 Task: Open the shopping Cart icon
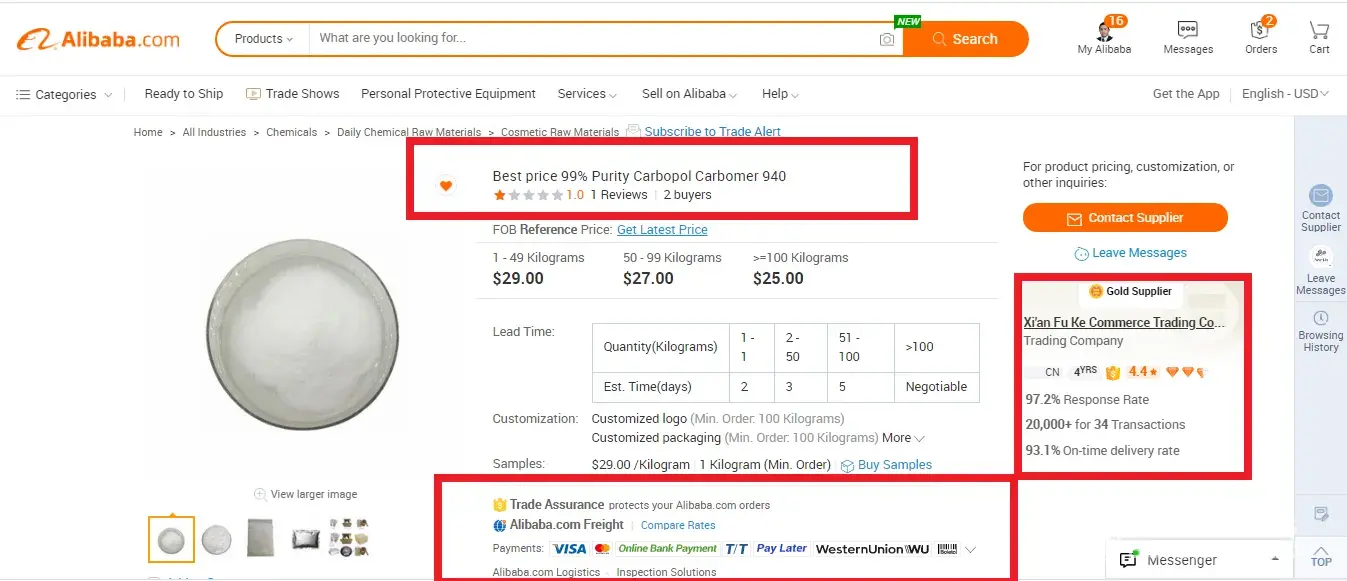pyautogui.click(x=1319, y=30)
